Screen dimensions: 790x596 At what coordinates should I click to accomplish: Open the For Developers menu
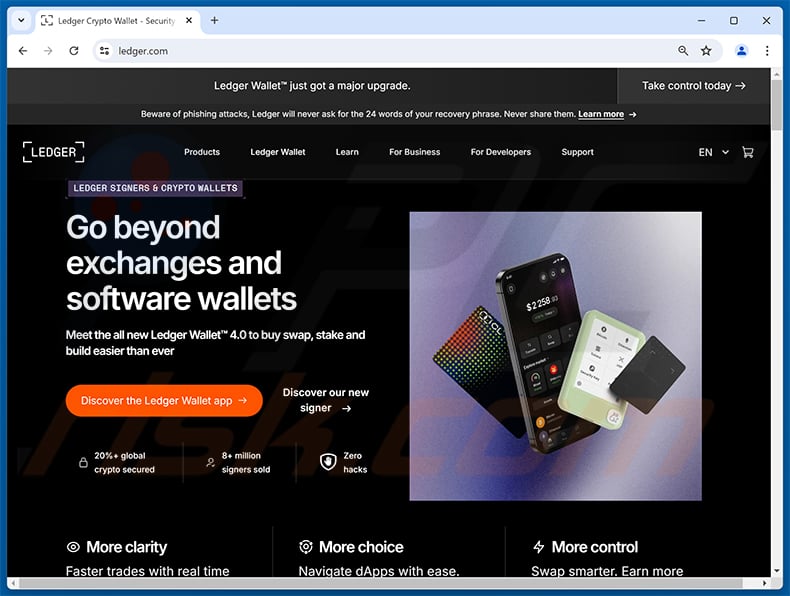click(501, 152)
